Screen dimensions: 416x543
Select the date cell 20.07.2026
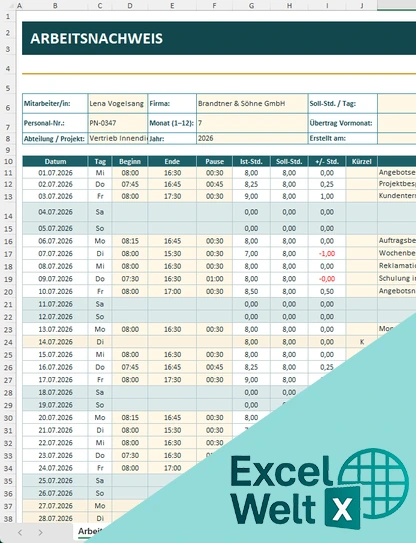point(55,417)
